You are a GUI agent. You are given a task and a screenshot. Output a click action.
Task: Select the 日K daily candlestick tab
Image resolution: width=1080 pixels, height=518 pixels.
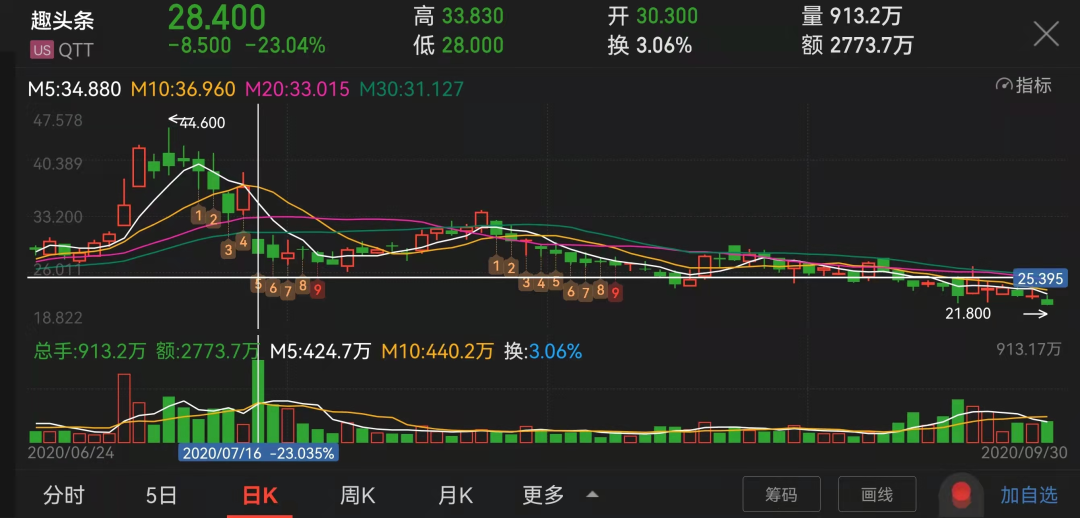pyautogui.click(x=260, y=495)
